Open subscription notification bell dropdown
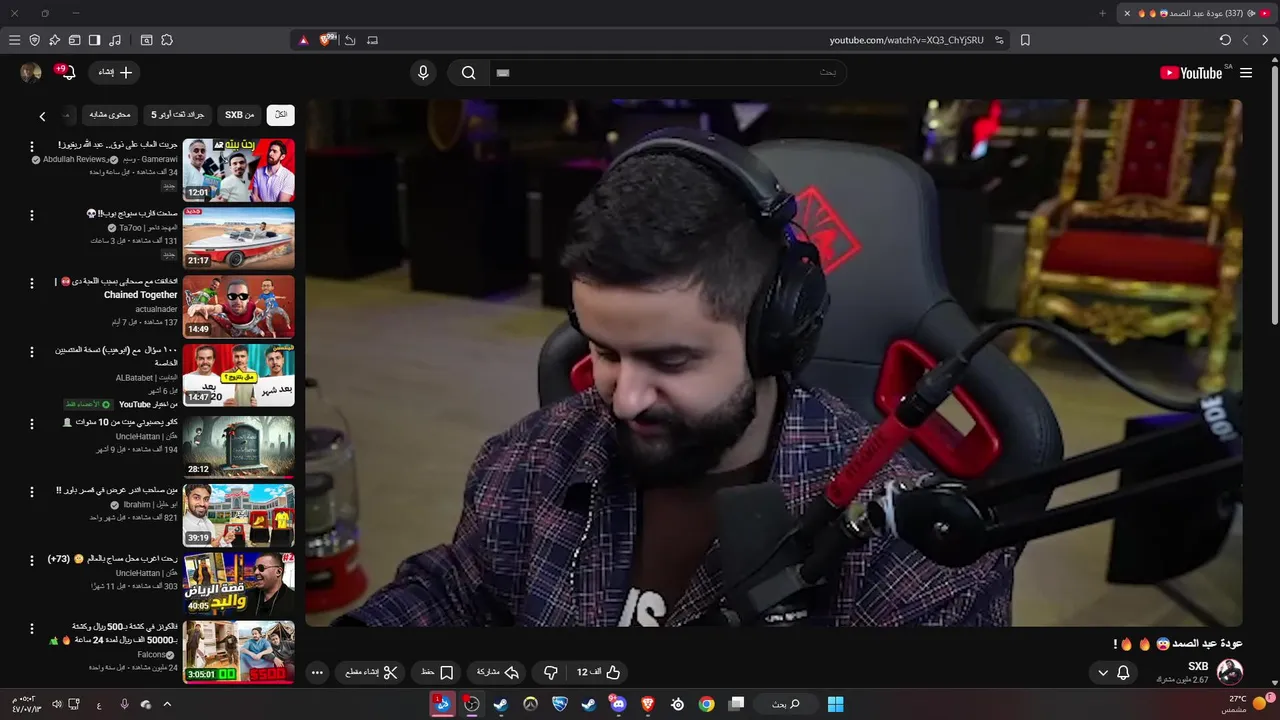Screen dimensions: 1280x720 click(1113, 673)
